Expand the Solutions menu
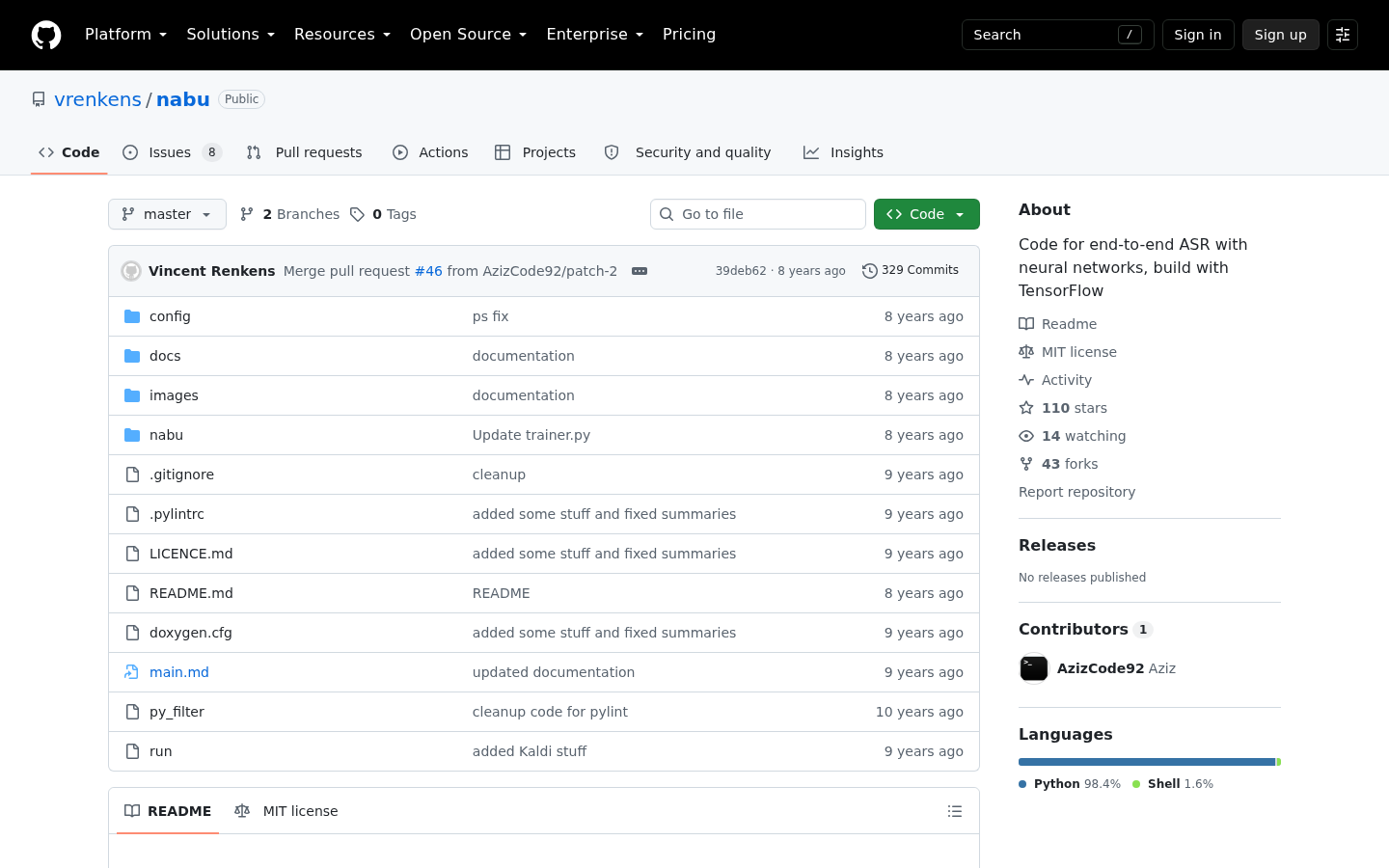Image resolution: width=1389 pixels, height=868 pixels. coord(231,35)
